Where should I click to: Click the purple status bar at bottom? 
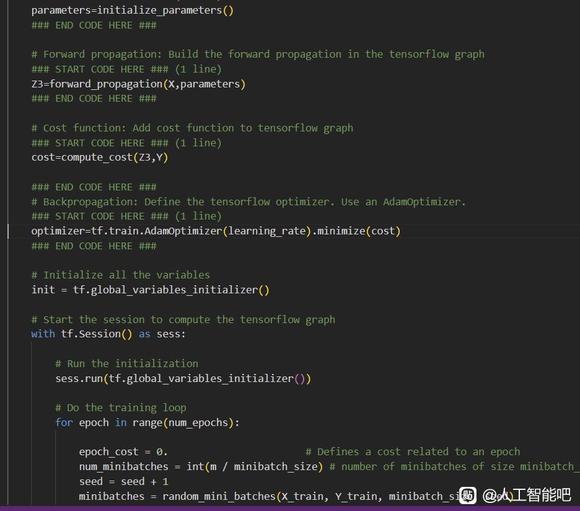[x=290, y=508]
